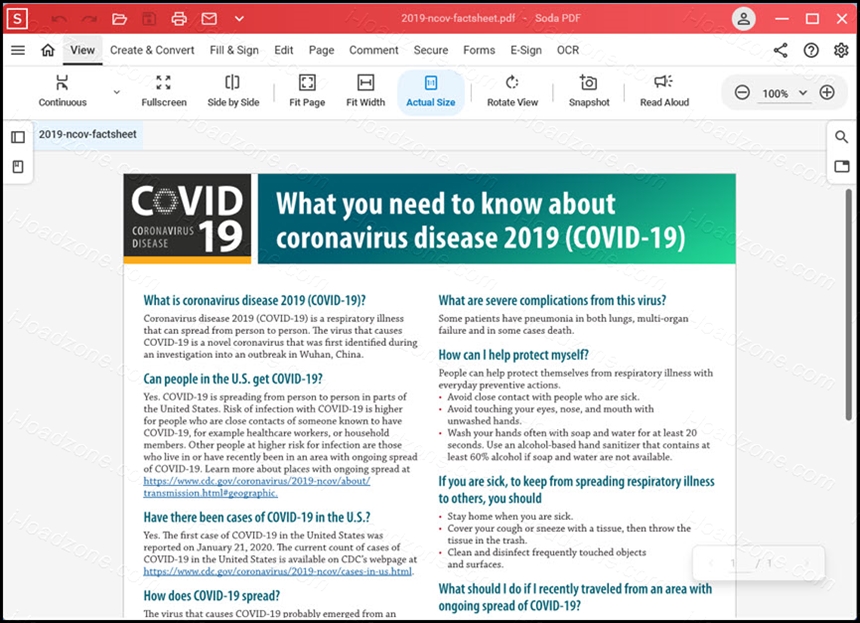Click Rotate View
Viewport: 860px width, 623px height.
(x=512, y=92)
